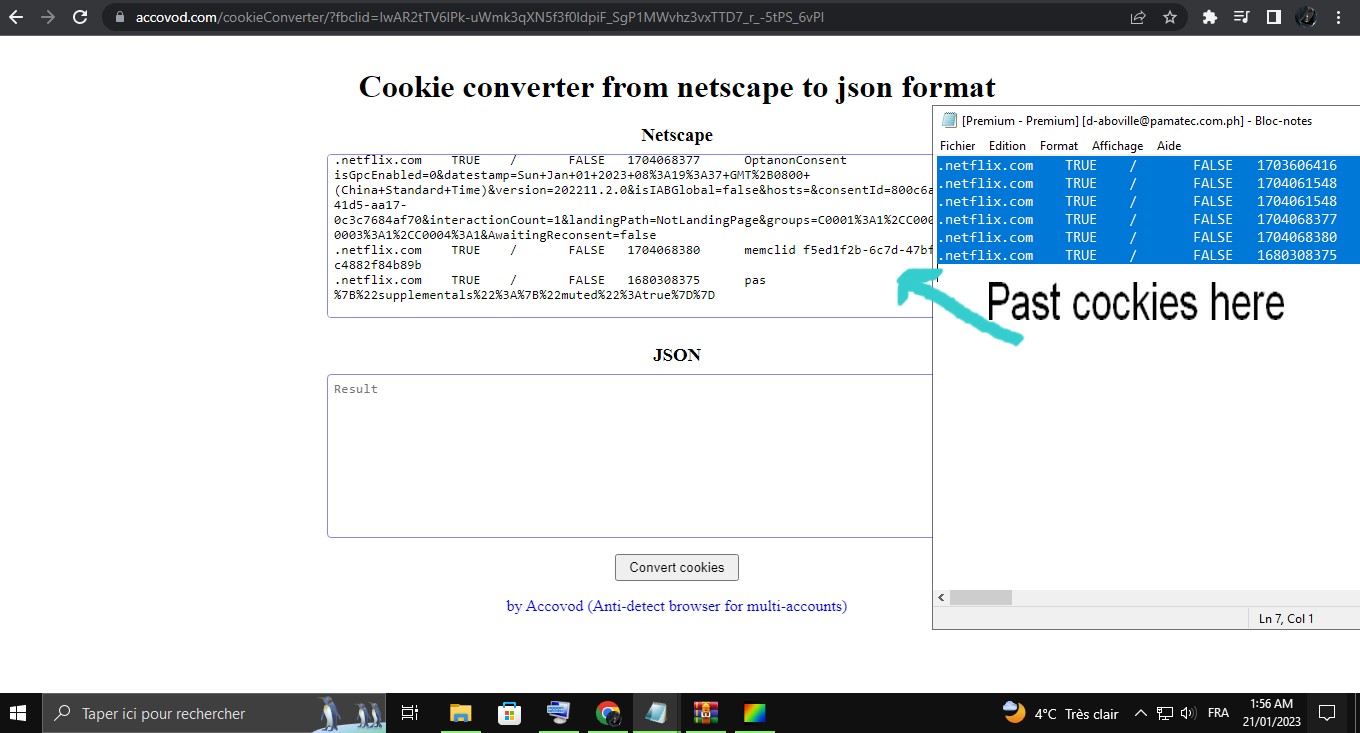Click the browser back arrow

coord(16,17)
